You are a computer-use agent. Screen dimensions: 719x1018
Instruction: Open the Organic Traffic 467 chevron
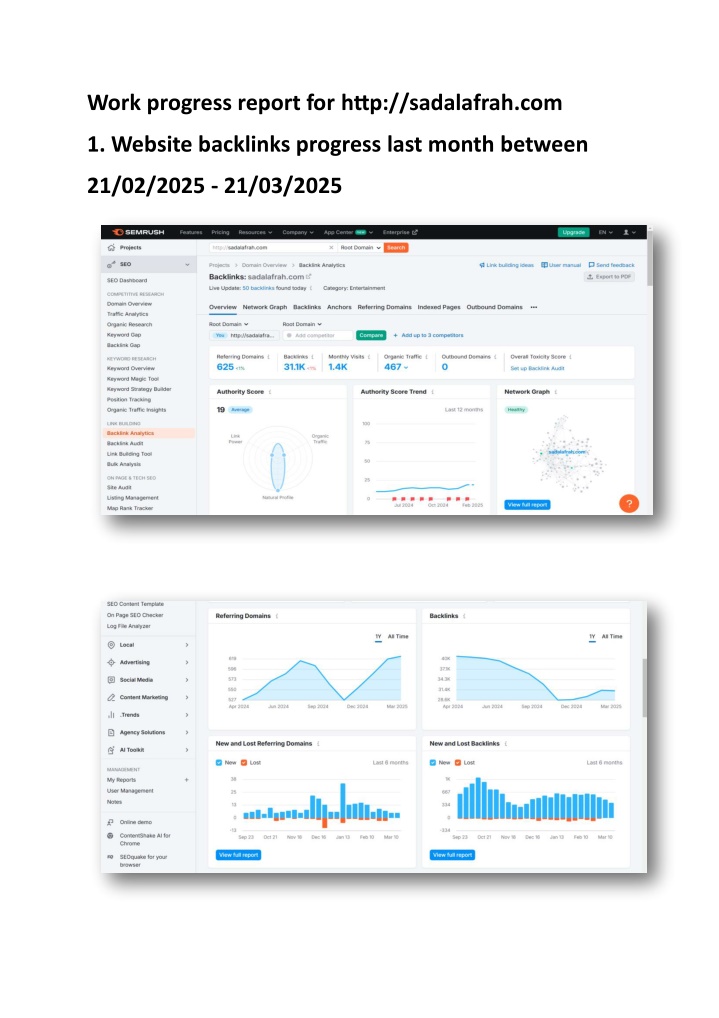click(x=407, y=367)
